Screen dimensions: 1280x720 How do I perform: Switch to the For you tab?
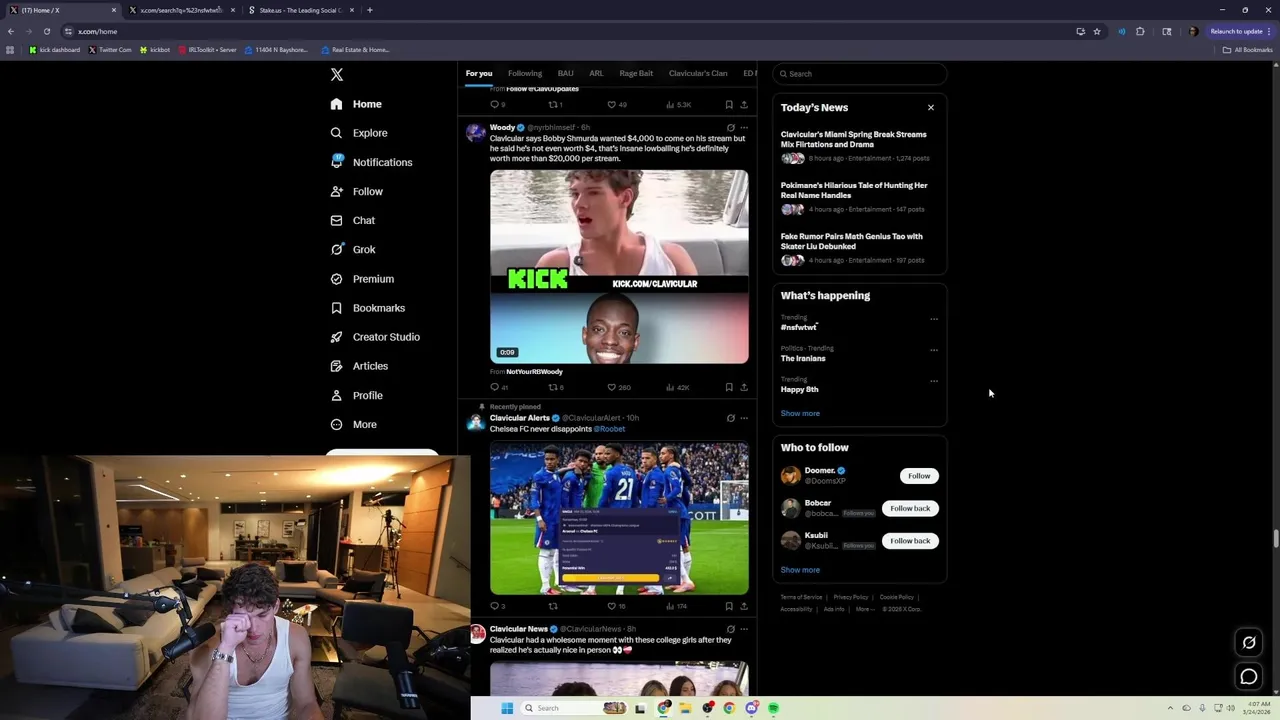pyautogui.click(x=479, y=73)
